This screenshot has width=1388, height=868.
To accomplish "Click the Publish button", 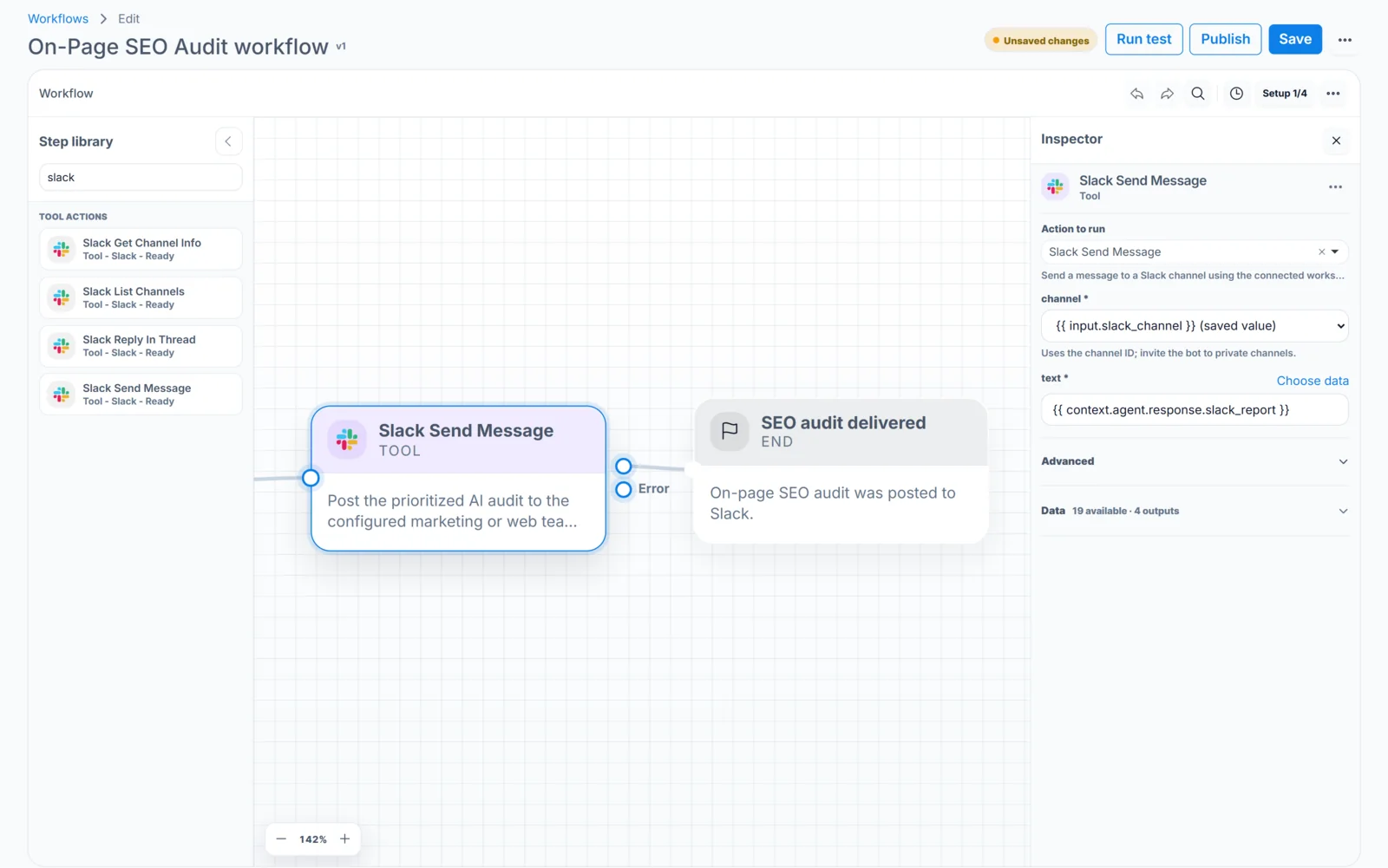I will (x=1225, y=39).
